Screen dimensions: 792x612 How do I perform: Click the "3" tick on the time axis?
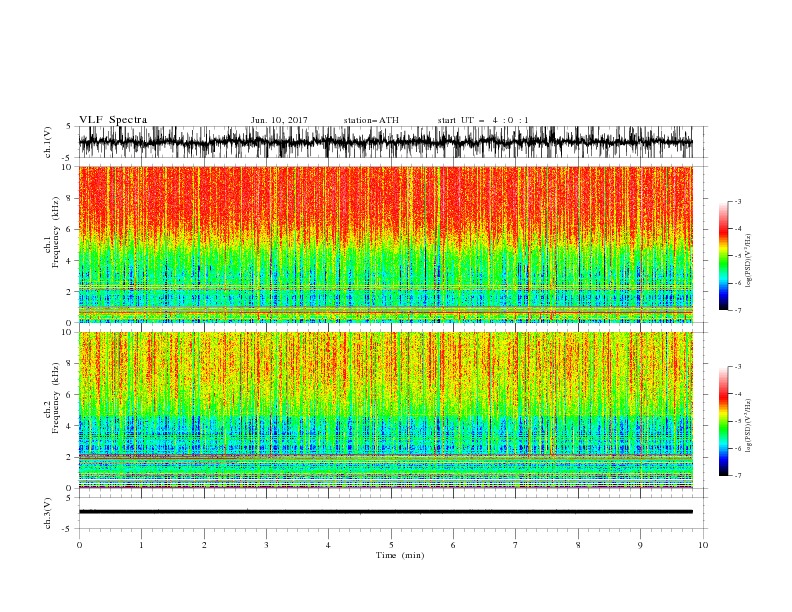coord(266,545)
